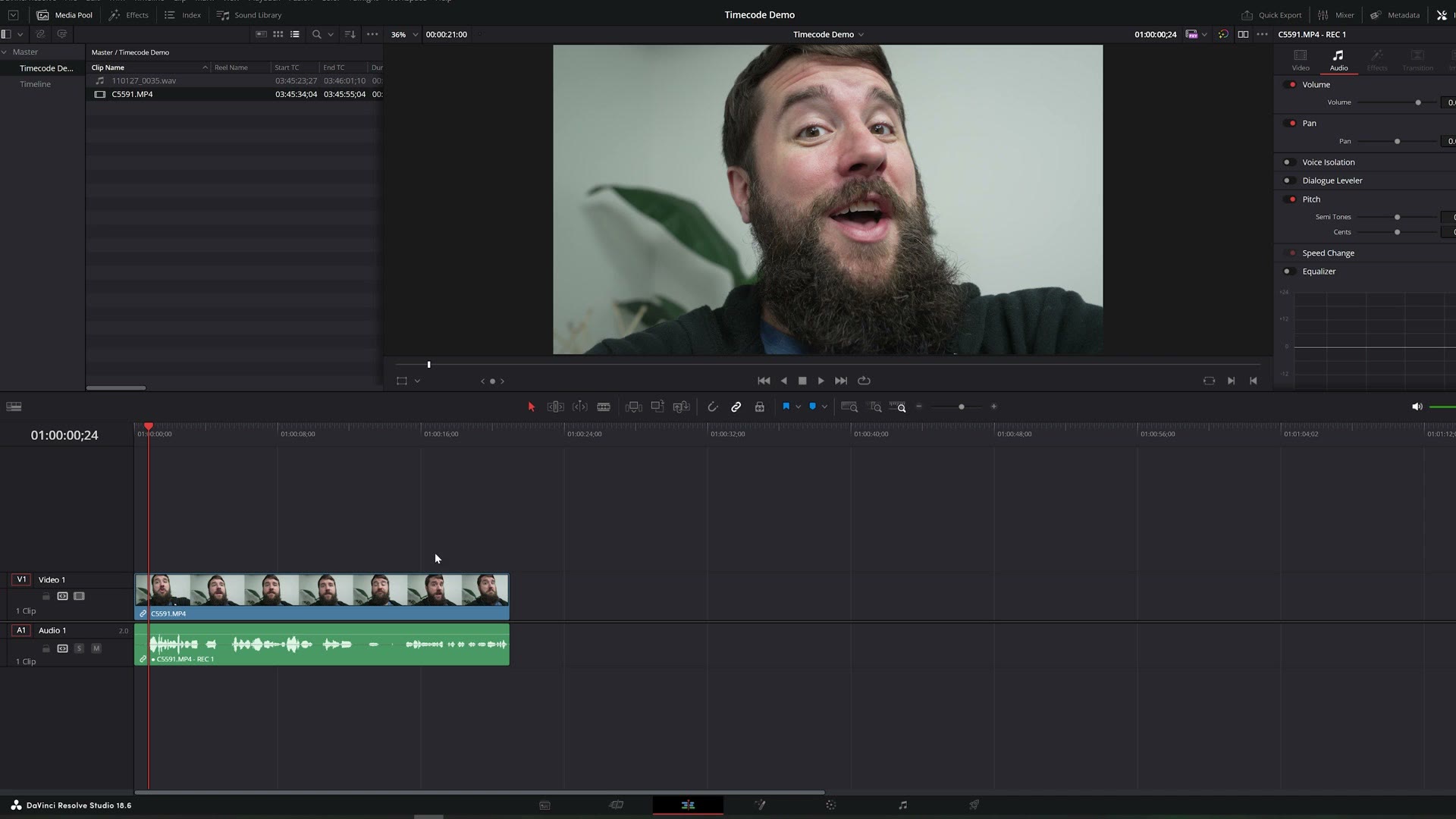
Task: Mute the Audio 1 track
Action: tap(96, 648)
